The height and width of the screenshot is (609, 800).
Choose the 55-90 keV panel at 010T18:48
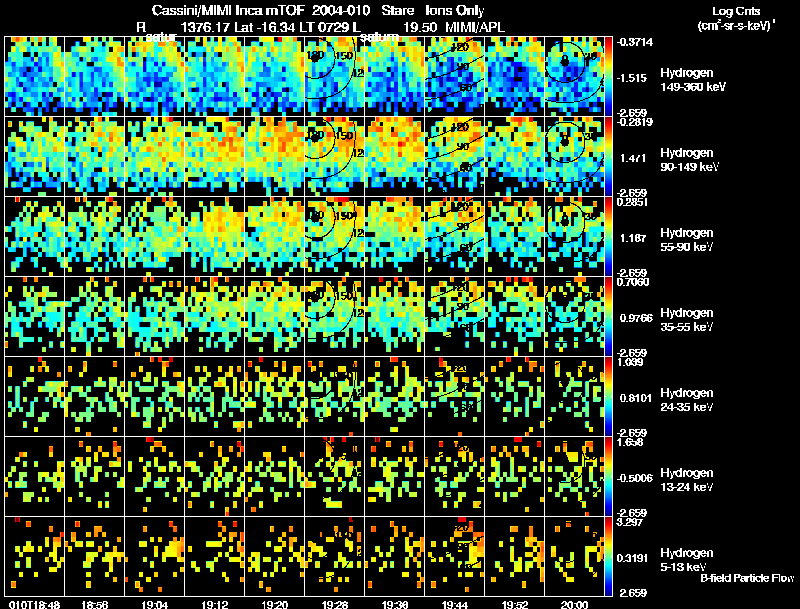tap(35, 237)
